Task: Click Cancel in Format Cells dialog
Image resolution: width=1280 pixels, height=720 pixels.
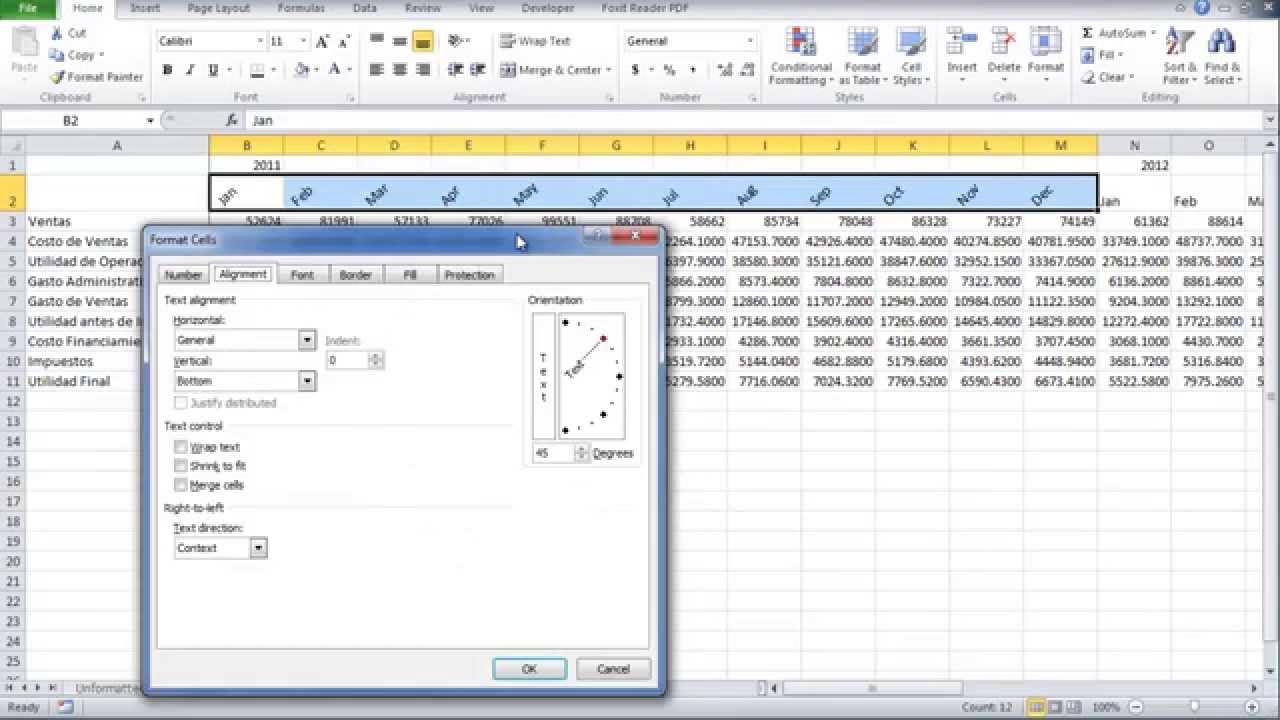Action: (x=613, y=669)
